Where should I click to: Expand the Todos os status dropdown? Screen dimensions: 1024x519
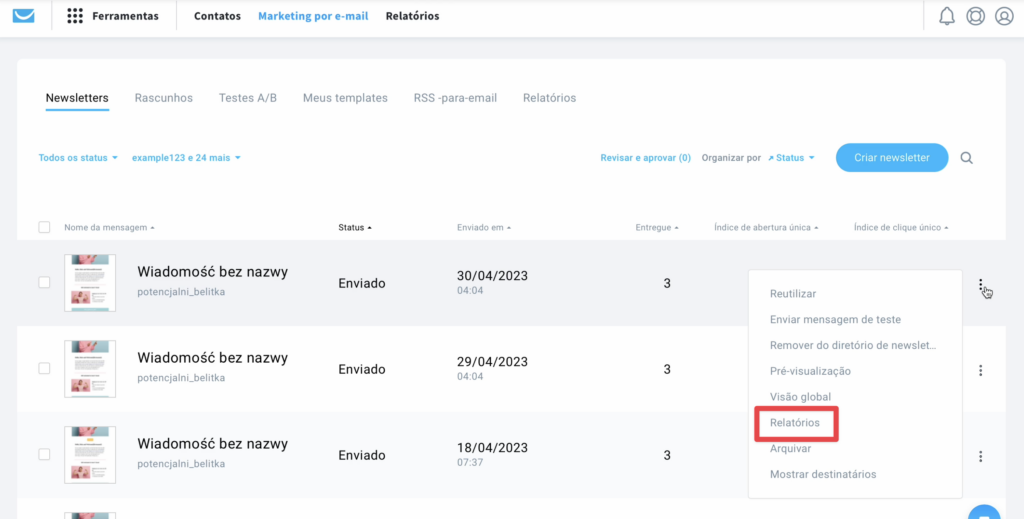tap(78, 158)
